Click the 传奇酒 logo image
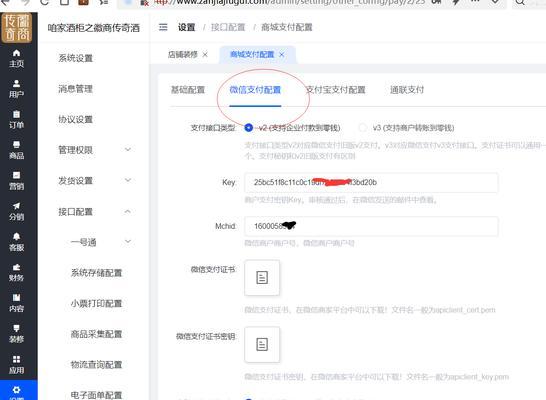 tap(16, 28)
